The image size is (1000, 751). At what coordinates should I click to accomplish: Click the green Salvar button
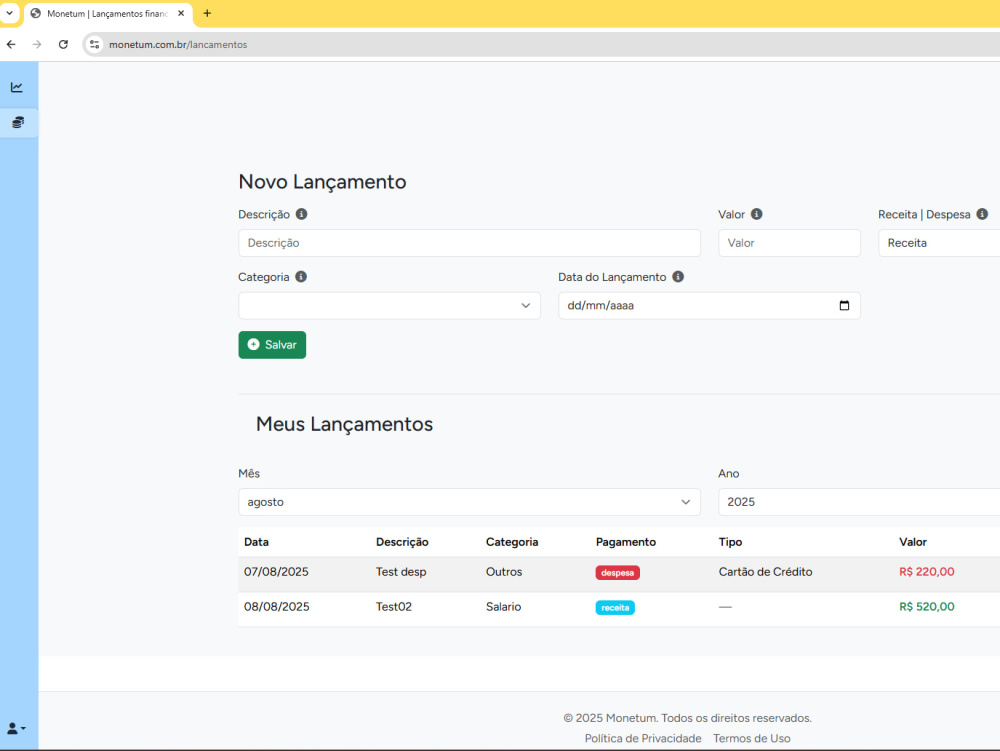(x=272, y=345)
